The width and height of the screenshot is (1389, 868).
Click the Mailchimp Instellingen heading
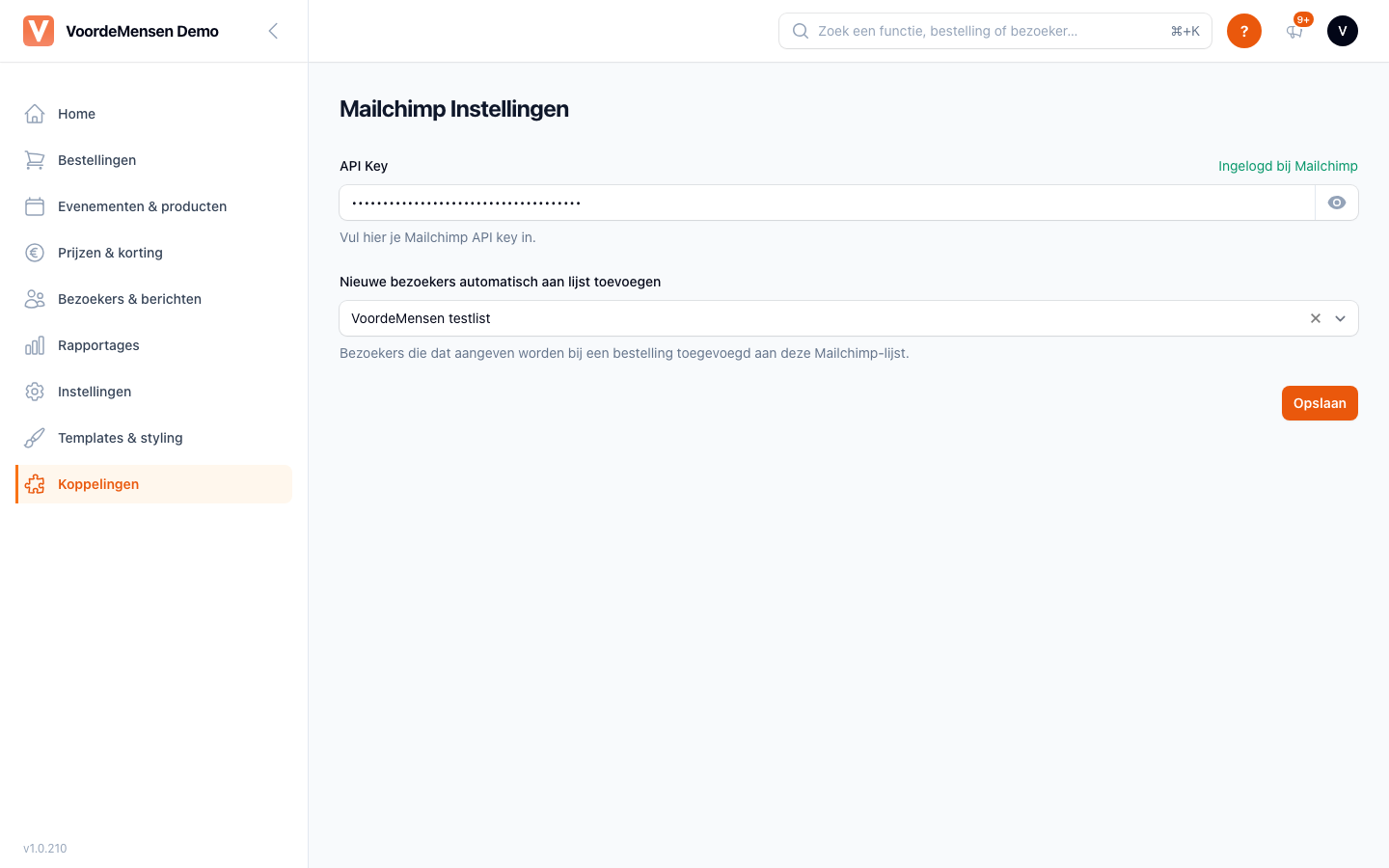[454, 109]
